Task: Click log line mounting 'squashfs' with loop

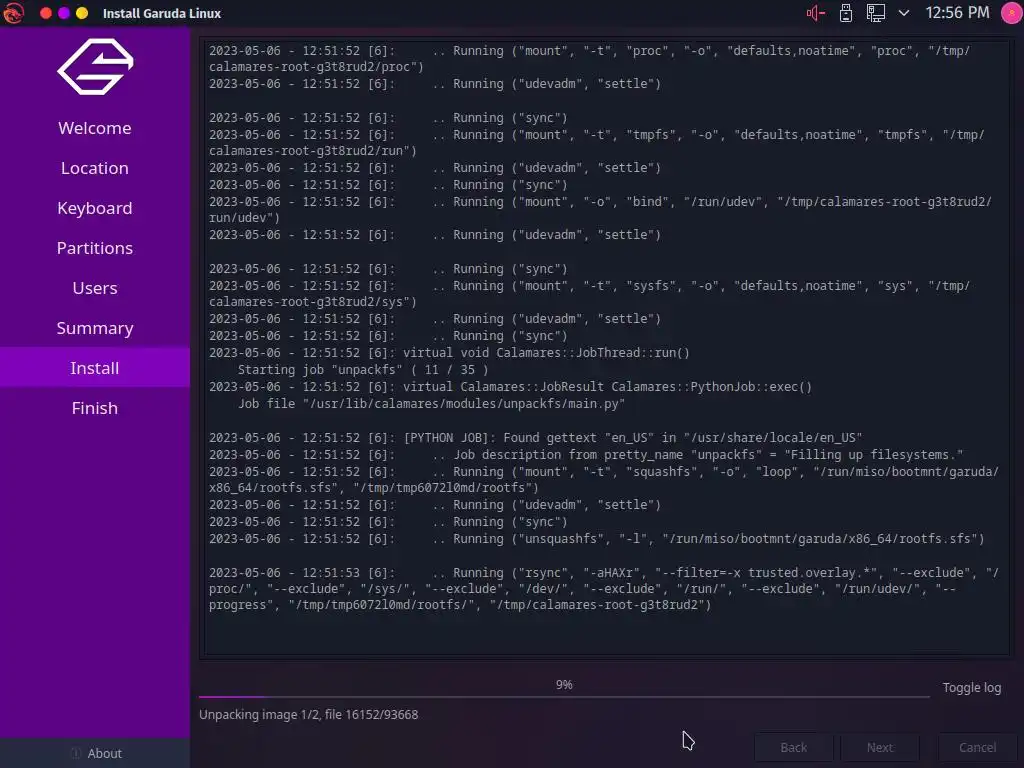Action: point(604,479)
